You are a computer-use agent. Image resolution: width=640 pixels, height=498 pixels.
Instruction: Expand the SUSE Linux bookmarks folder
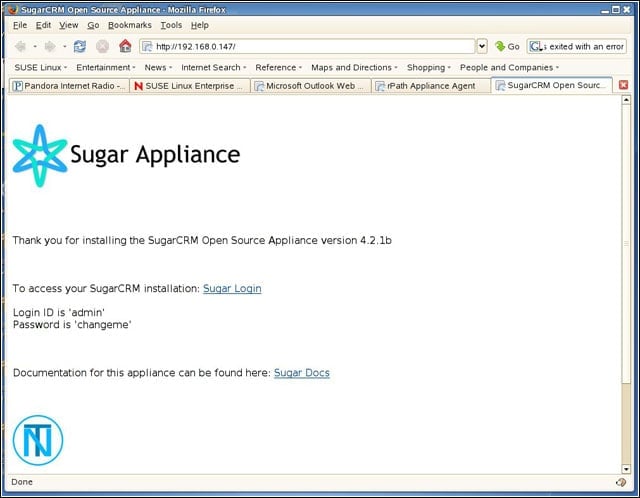[40, 67]
